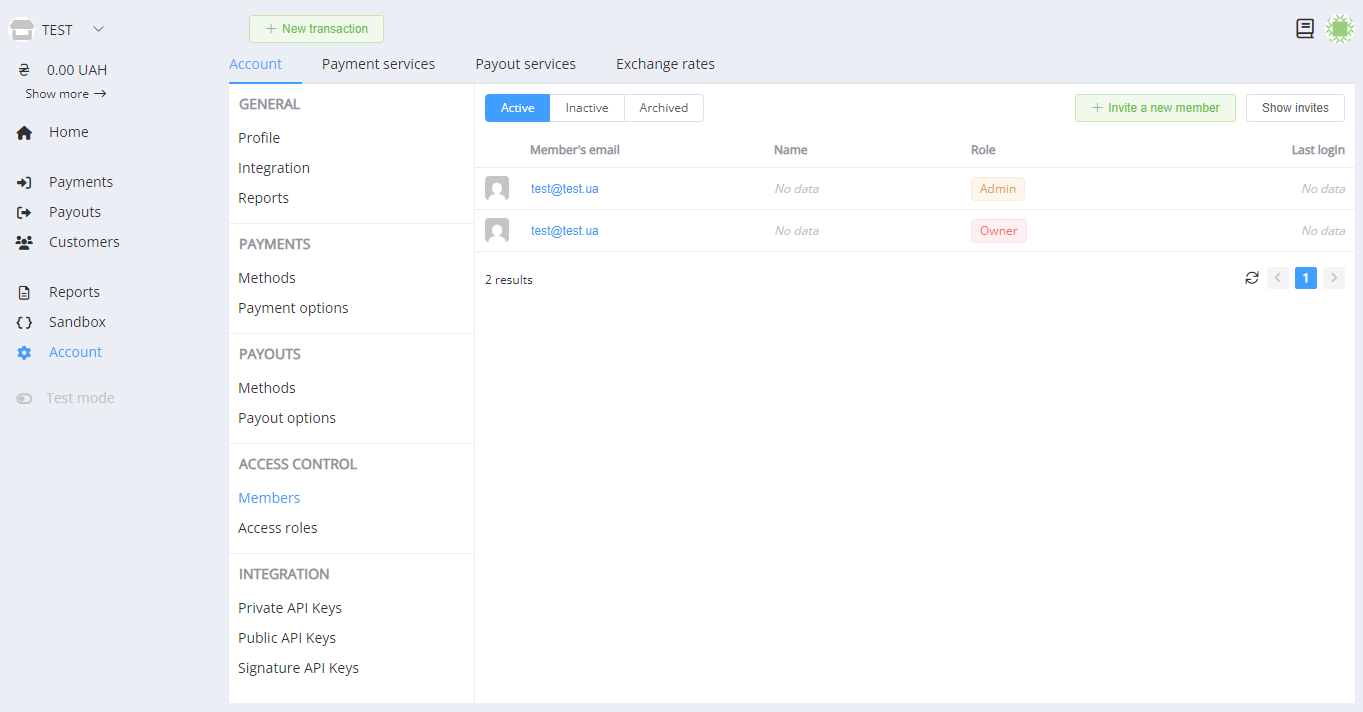Open Private API Keys settings

tap(290, 608)
